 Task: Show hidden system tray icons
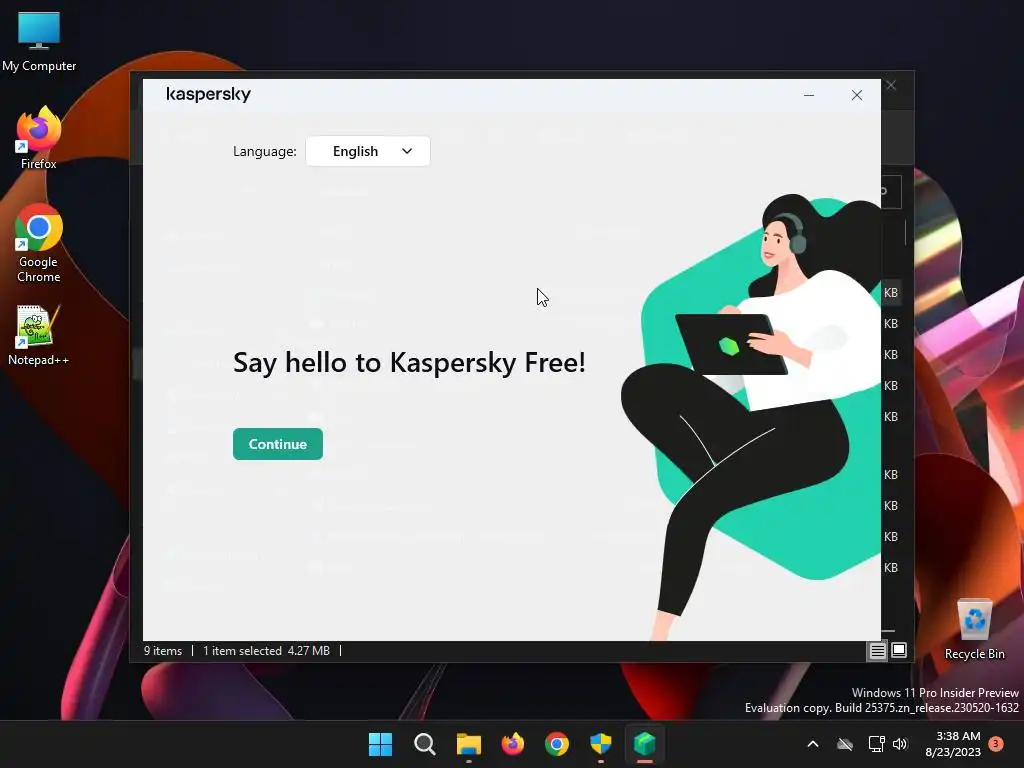813,744
